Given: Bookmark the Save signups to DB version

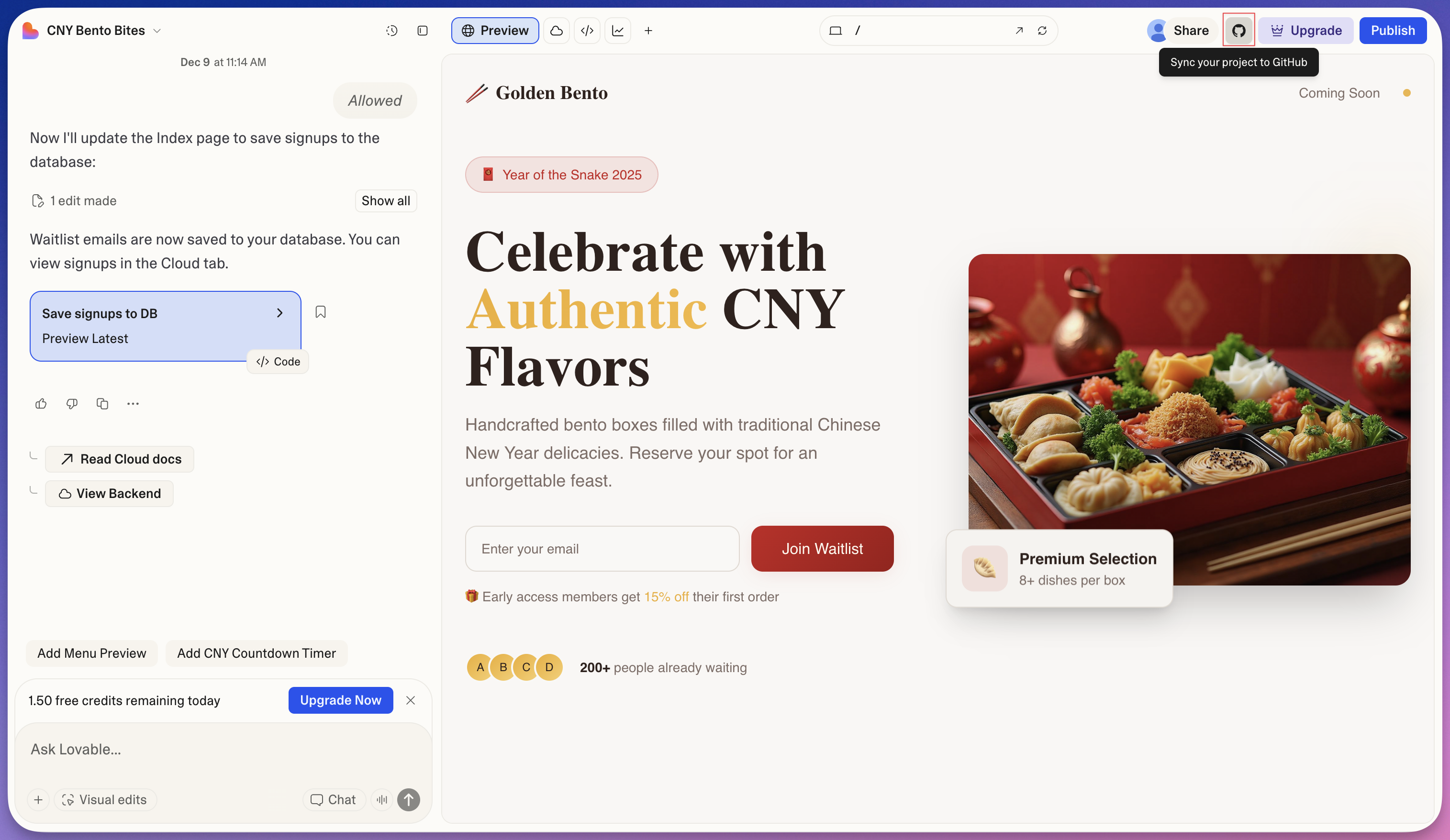Looking at the screenshot, I should pos(321,312).
